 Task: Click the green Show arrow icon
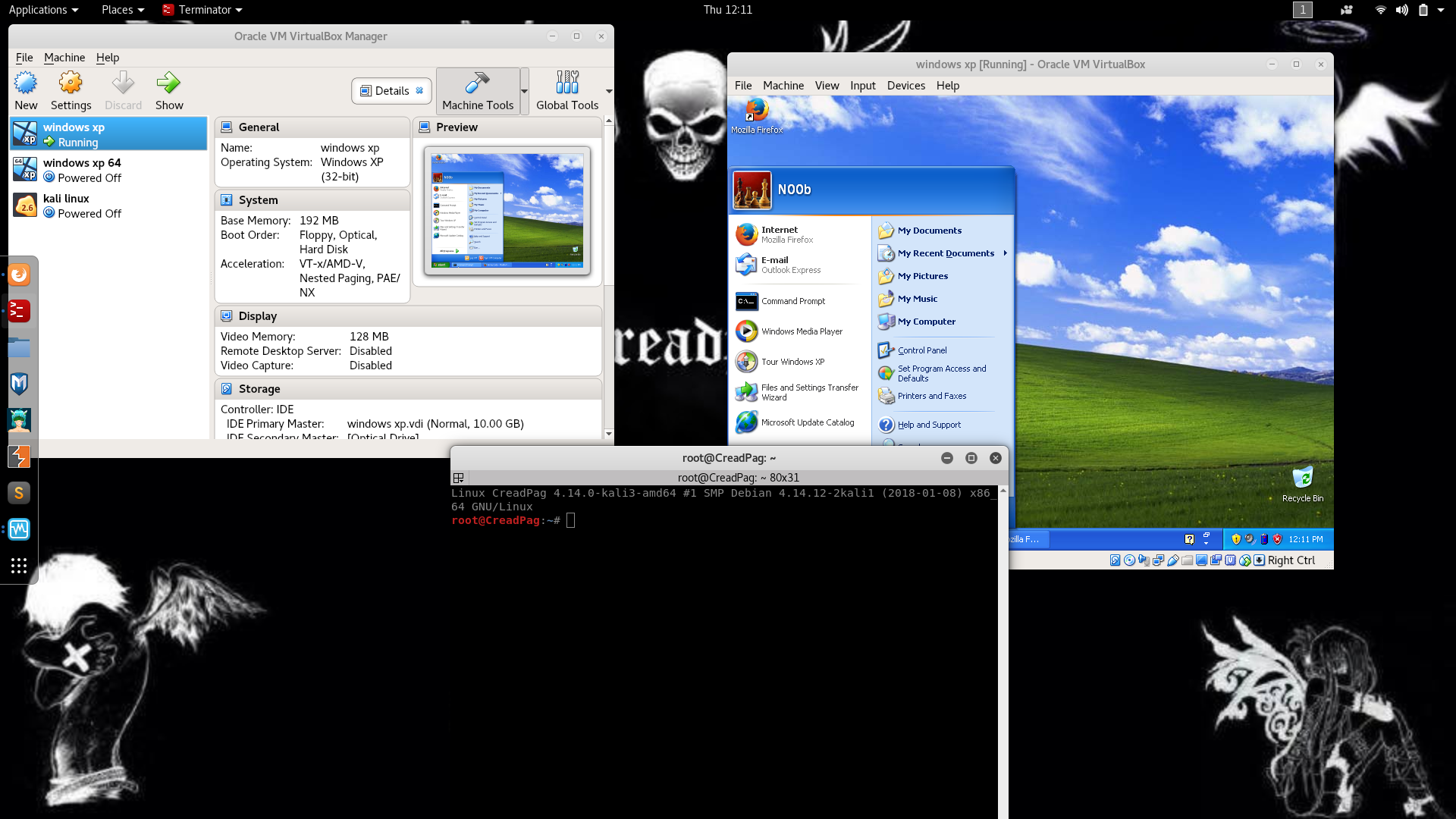coord(168,83)
